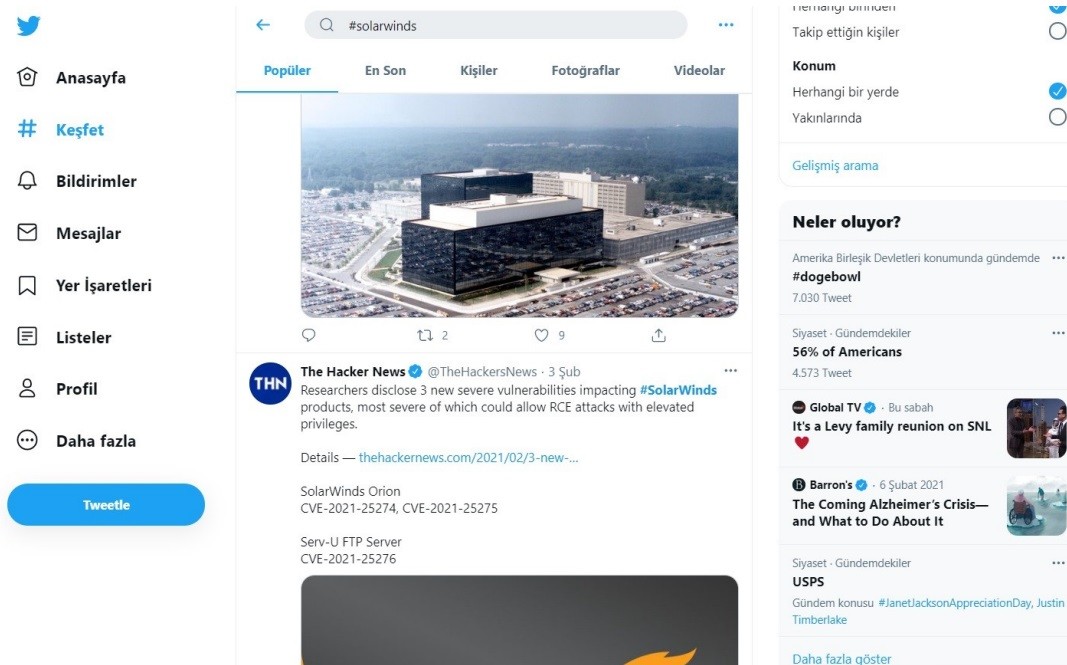Open the NSA building photo
This screenshot has height=665, width=1067.
tap(519, 205)
